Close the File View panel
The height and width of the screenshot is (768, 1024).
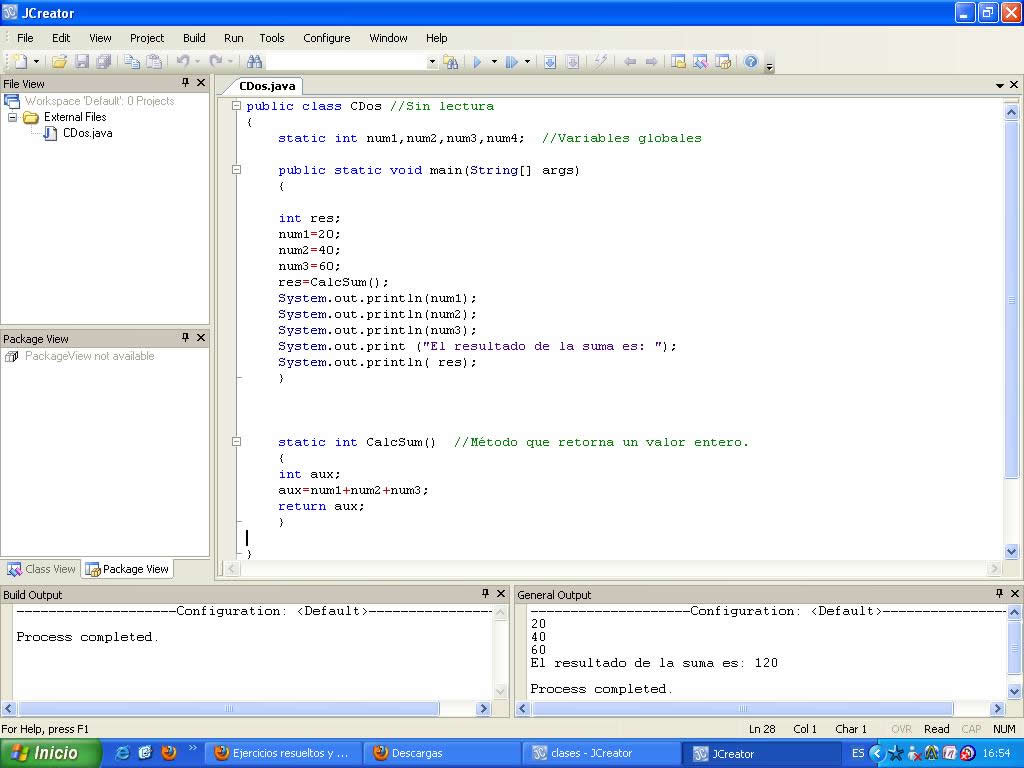click(201, 83)
